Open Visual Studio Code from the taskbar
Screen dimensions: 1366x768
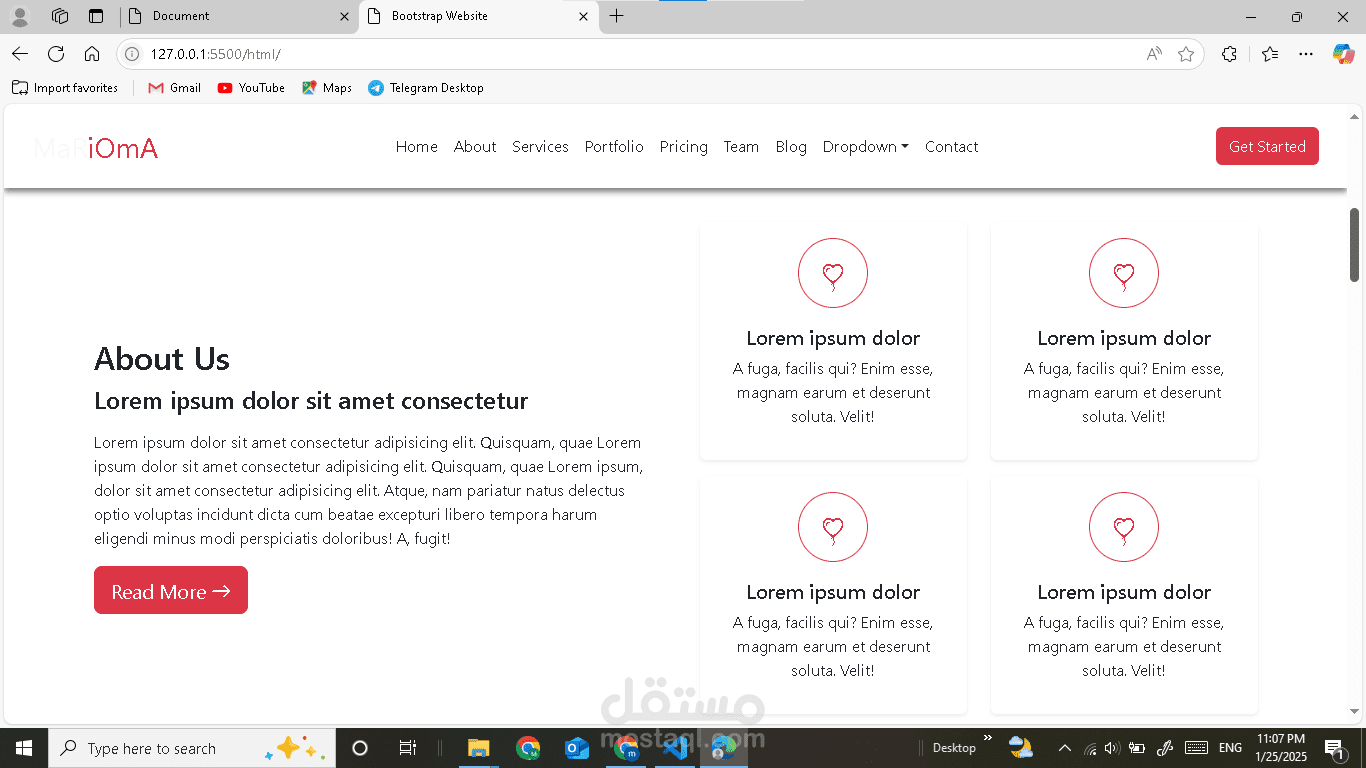coord(675,748)
